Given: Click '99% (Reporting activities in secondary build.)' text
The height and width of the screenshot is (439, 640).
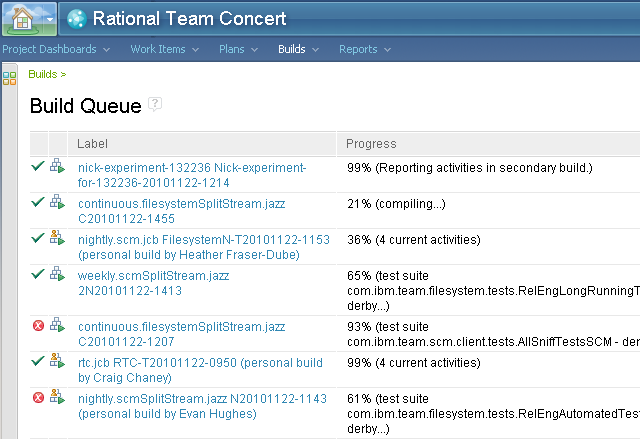Looking at the screenshot, I should click(x=470, y=168).
